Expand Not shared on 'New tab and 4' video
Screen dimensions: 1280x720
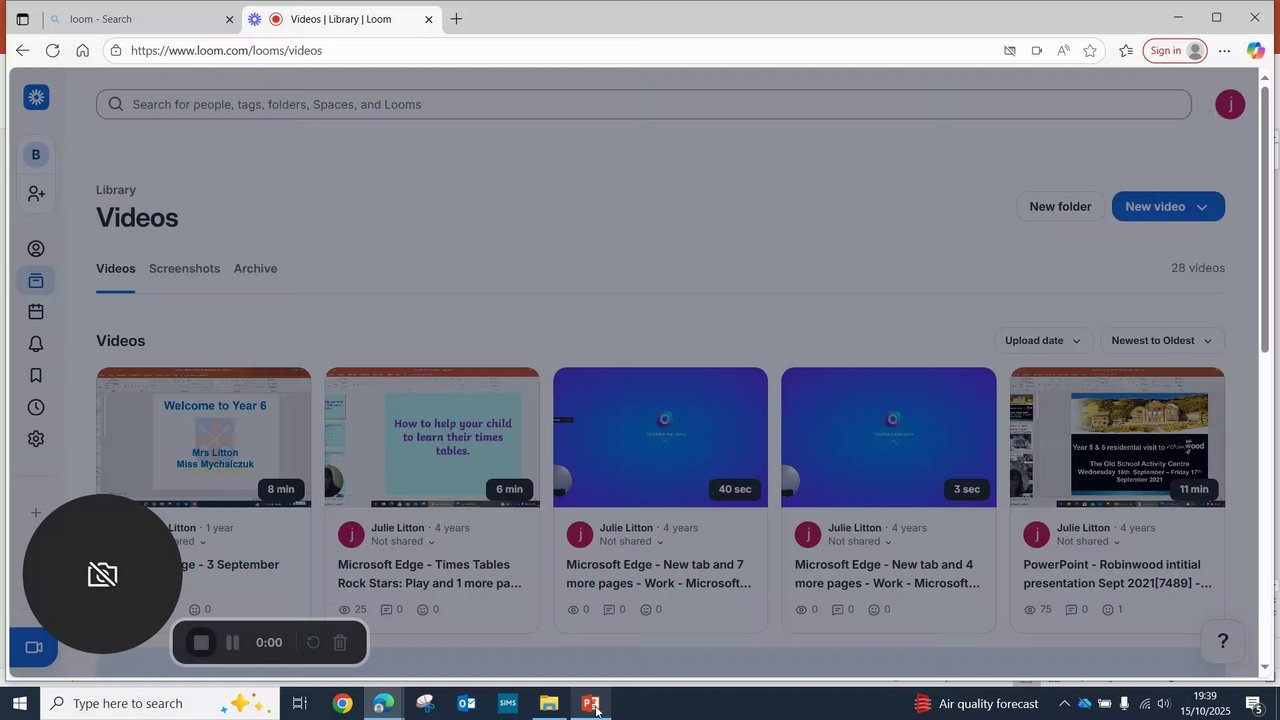860,542
